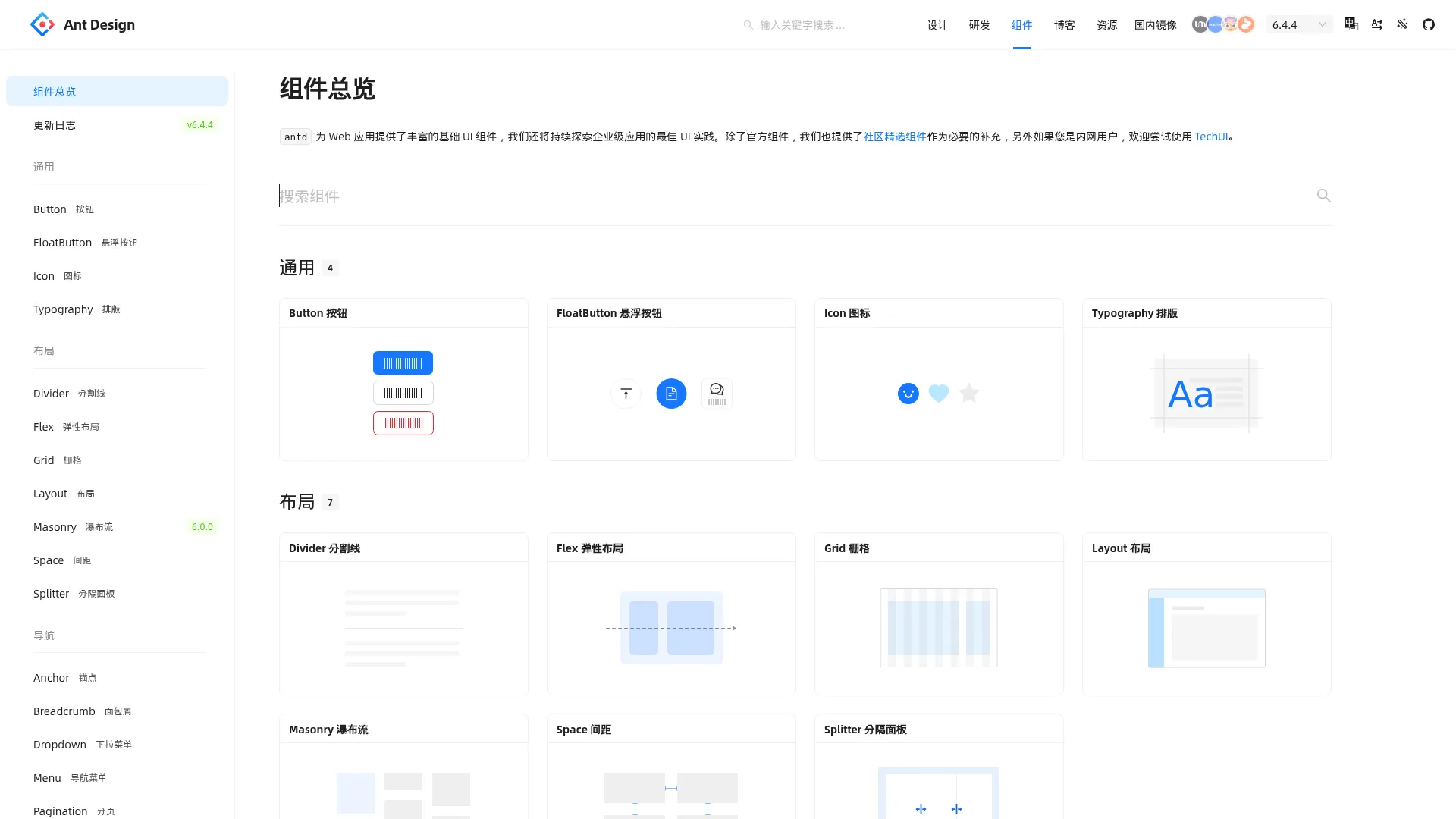Follow the TechUI link
This screenshot has height=819, width=1456.
click(1211, 136)
